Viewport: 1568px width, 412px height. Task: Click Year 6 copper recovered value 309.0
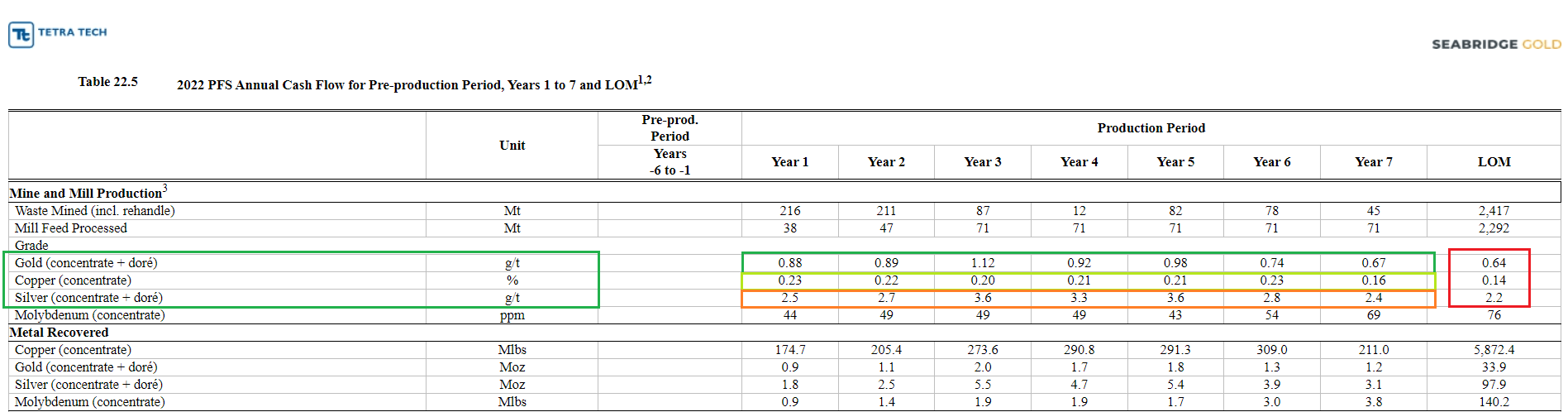pos(1272,350)
